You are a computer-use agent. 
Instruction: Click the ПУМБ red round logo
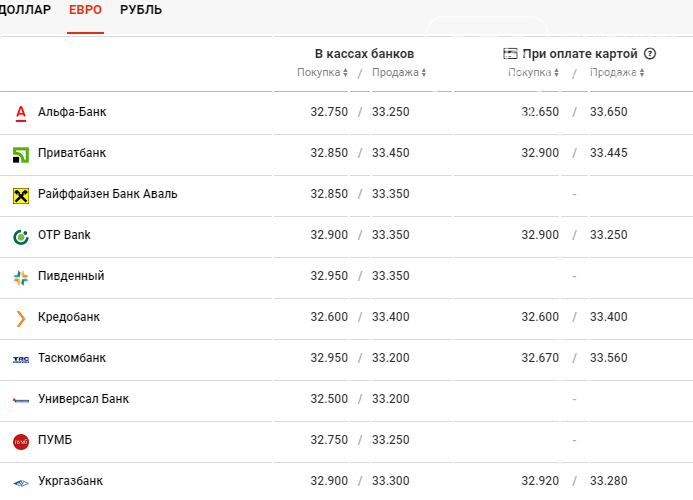pyautogui.click(x=21, y=442)
